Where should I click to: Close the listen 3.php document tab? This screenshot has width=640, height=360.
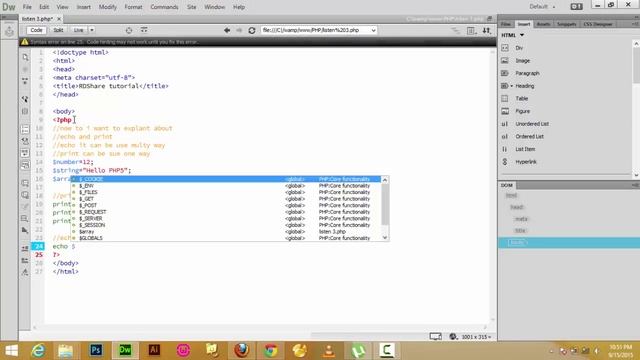(59, 19)
